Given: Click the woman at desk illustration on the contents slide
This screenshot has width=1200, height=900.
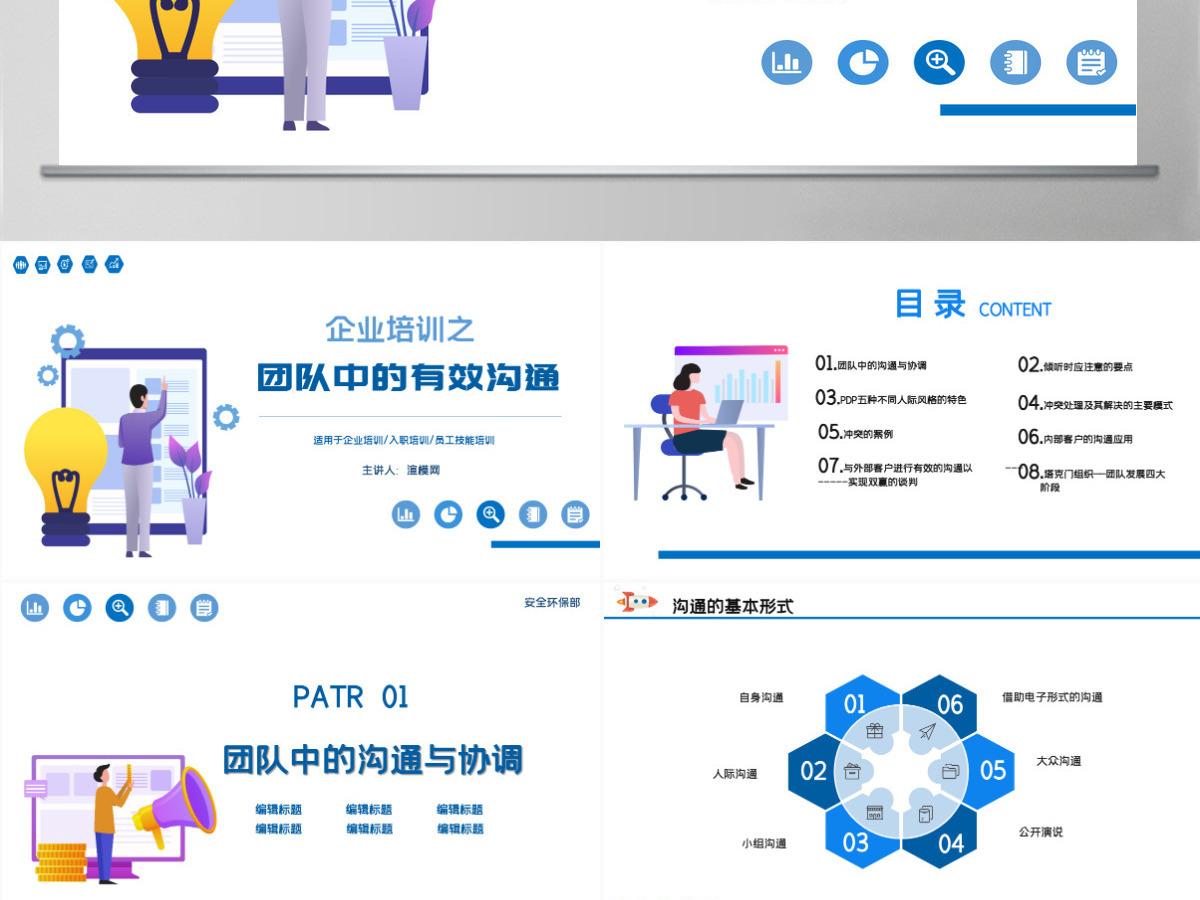Looking at the screenshot, I should [x=705, y=423].
